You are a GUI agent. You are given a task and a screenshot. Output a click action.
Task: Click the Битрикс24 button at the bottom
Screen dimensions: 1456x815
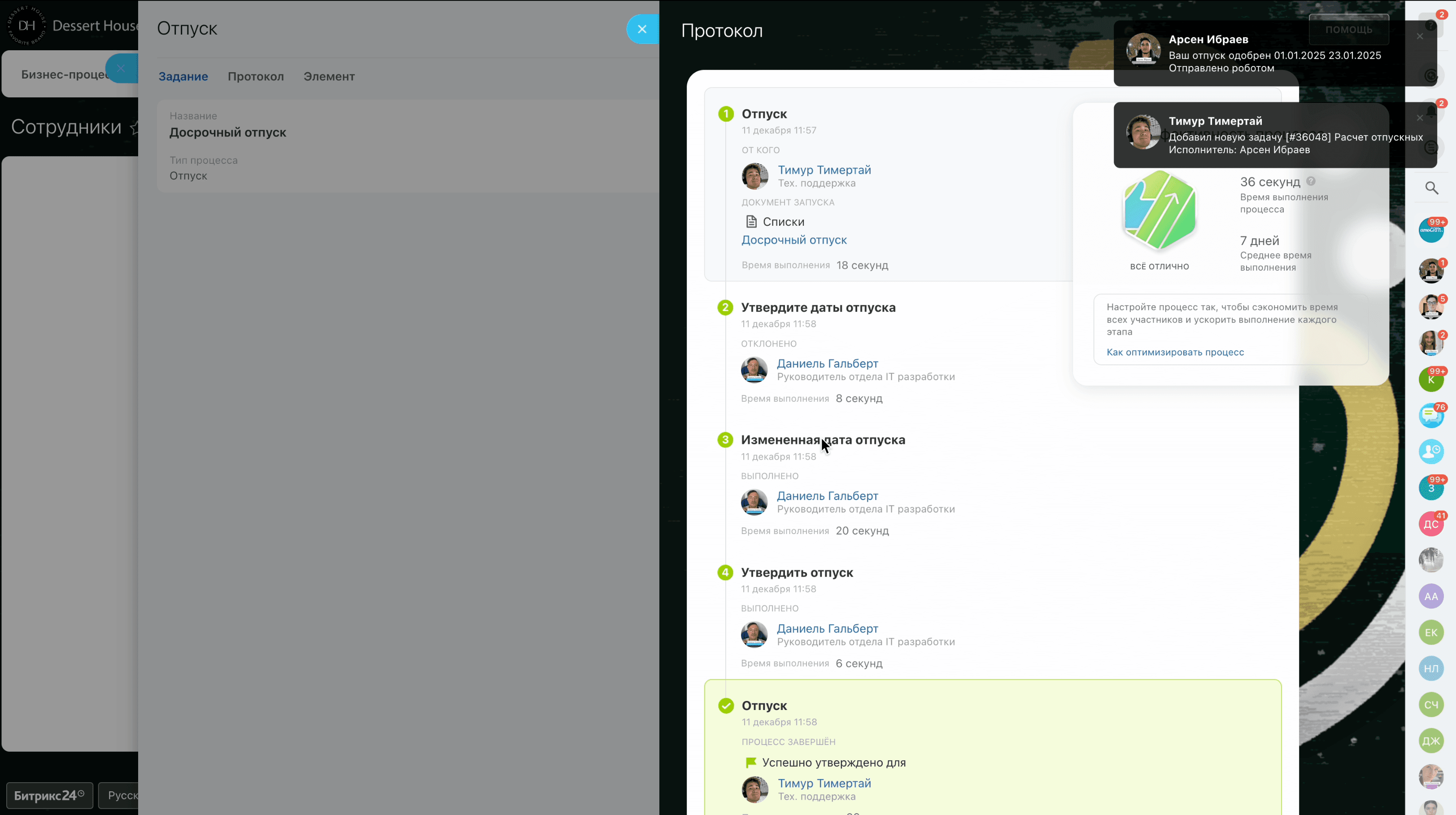(x=49, y=795)
